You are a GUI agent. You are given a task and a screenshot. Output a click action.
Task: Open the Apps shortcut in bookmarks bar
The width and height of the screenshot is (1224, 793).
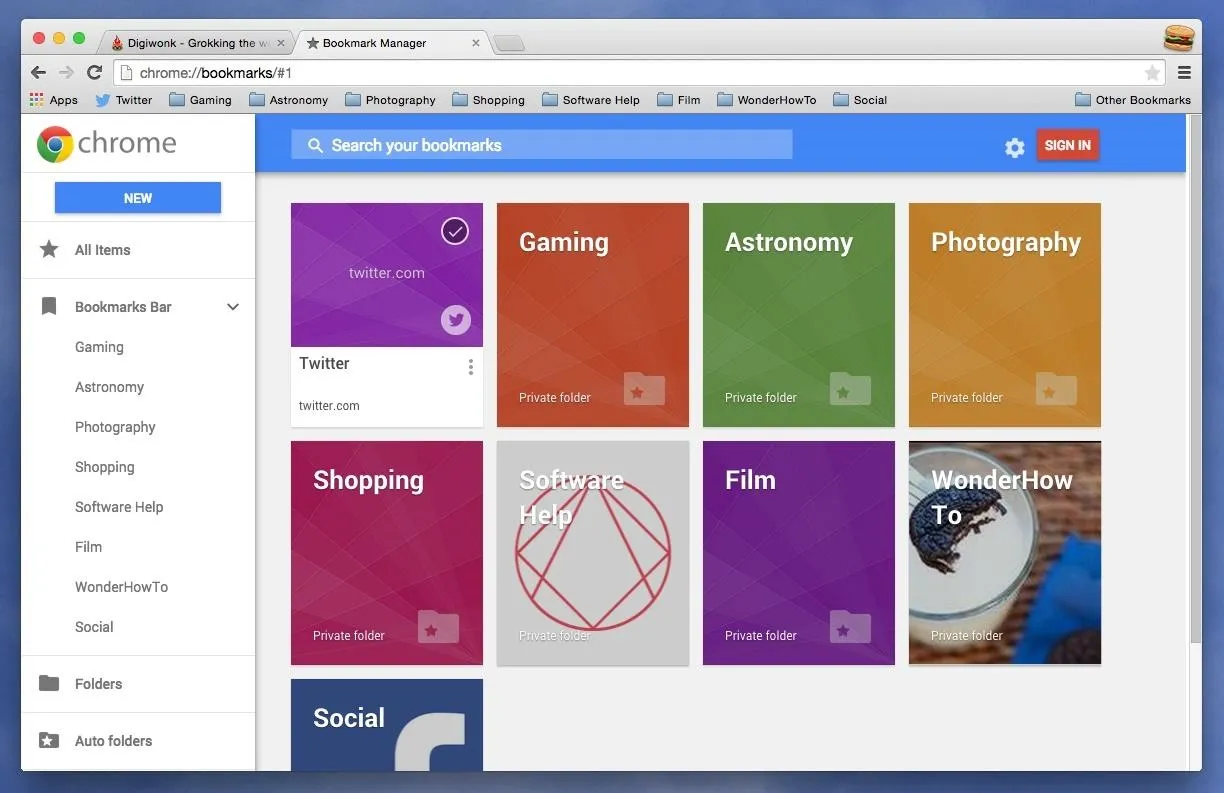coord(54,100)
